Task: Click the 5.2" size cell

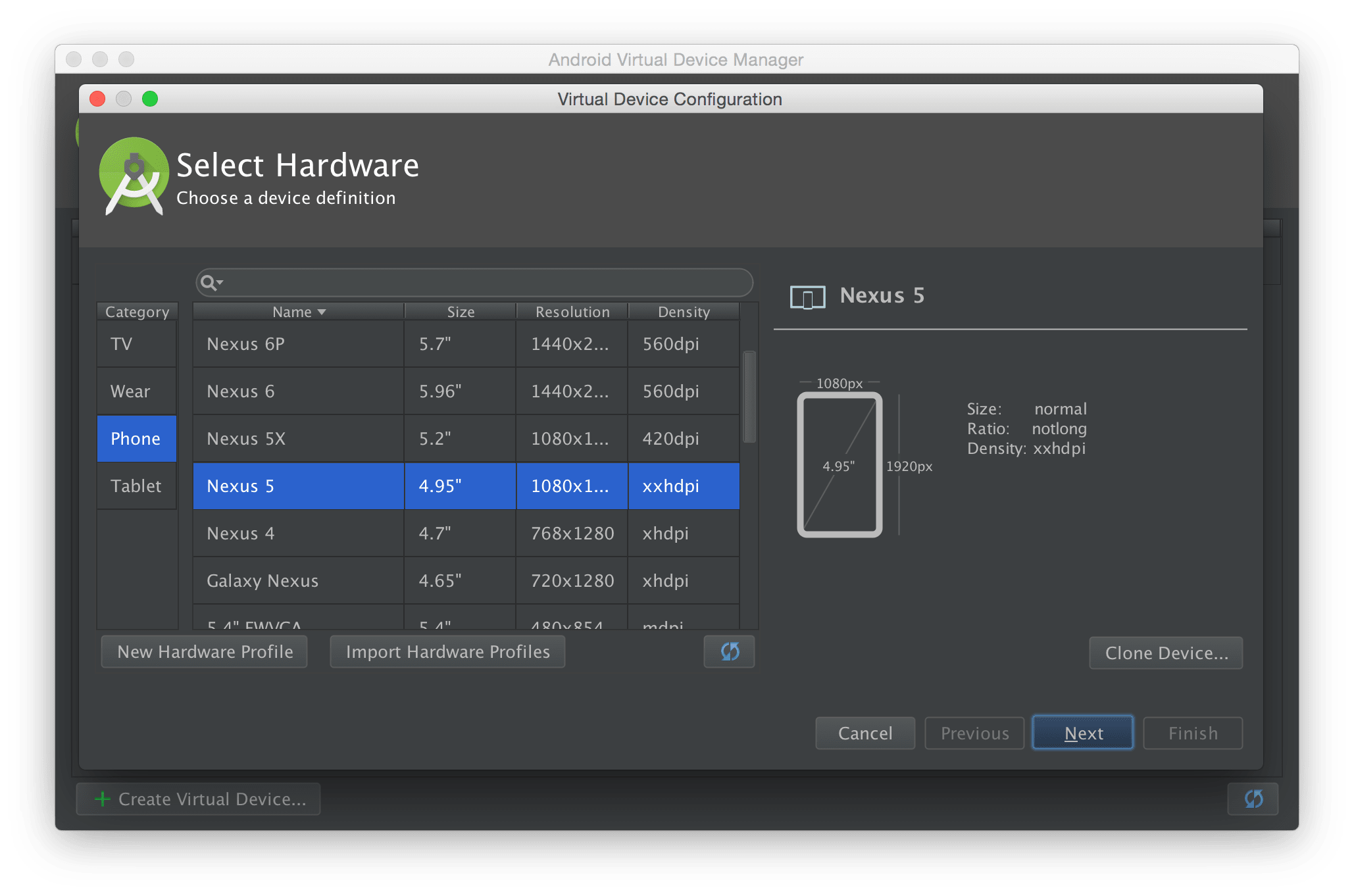Action: pyautogui.click(x=461, y=439)
